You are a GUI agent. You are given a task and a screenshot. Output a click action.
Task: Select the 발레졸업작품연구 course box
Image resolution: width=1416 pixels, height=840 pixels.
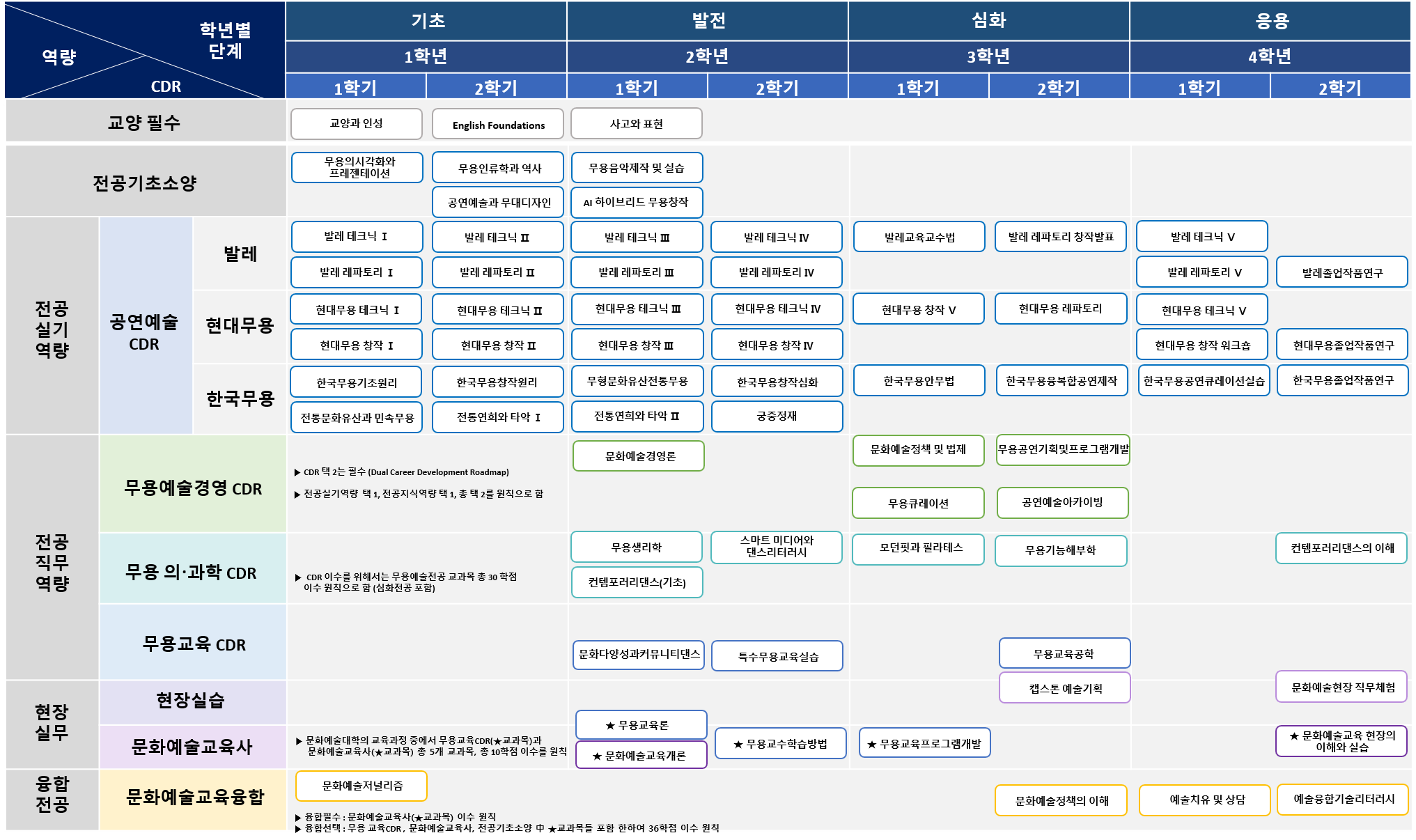[x=1341, y=272]
